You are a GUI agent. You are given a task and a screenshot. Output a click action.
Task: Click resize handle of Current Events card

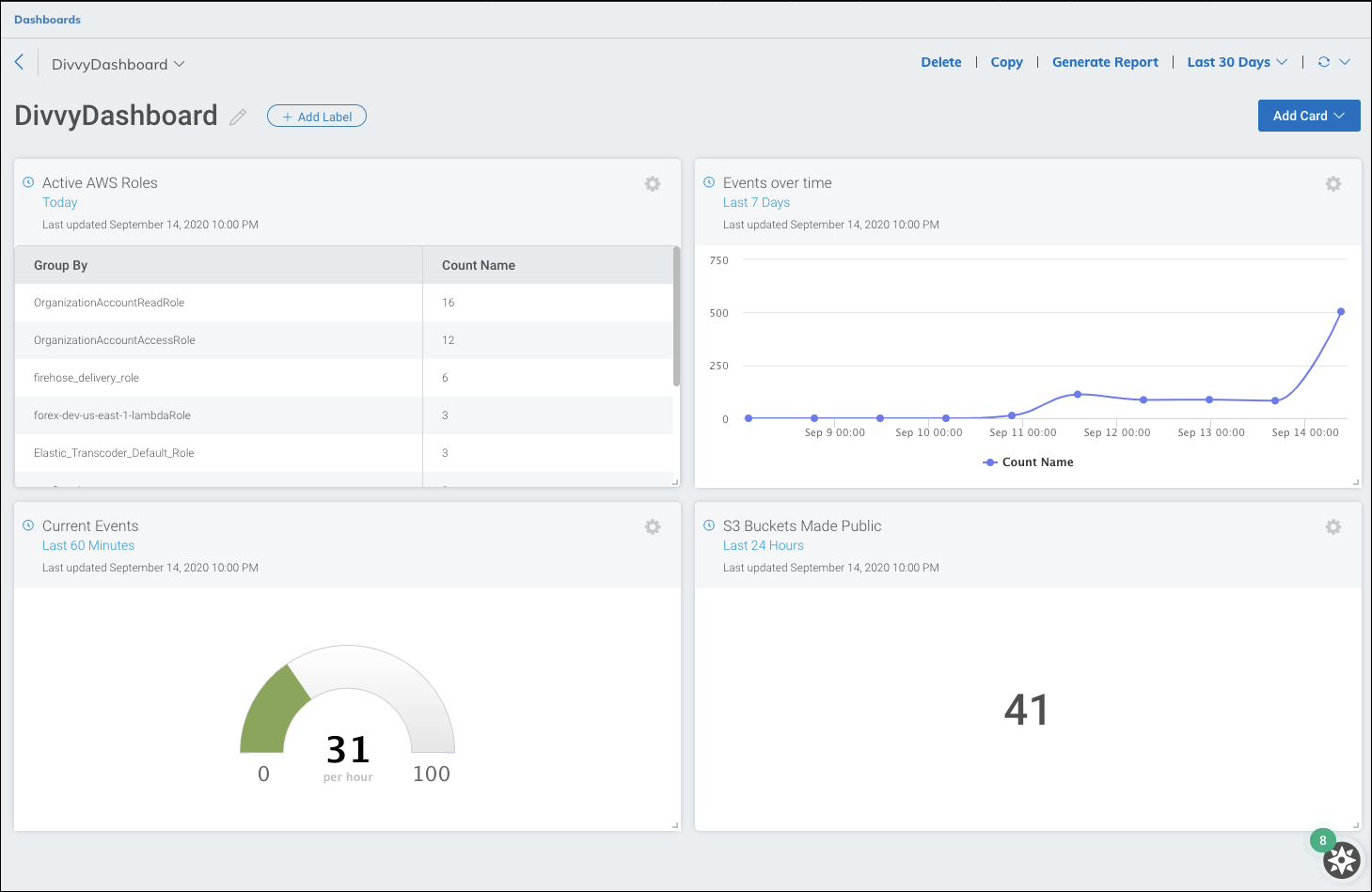pos(675,825)
